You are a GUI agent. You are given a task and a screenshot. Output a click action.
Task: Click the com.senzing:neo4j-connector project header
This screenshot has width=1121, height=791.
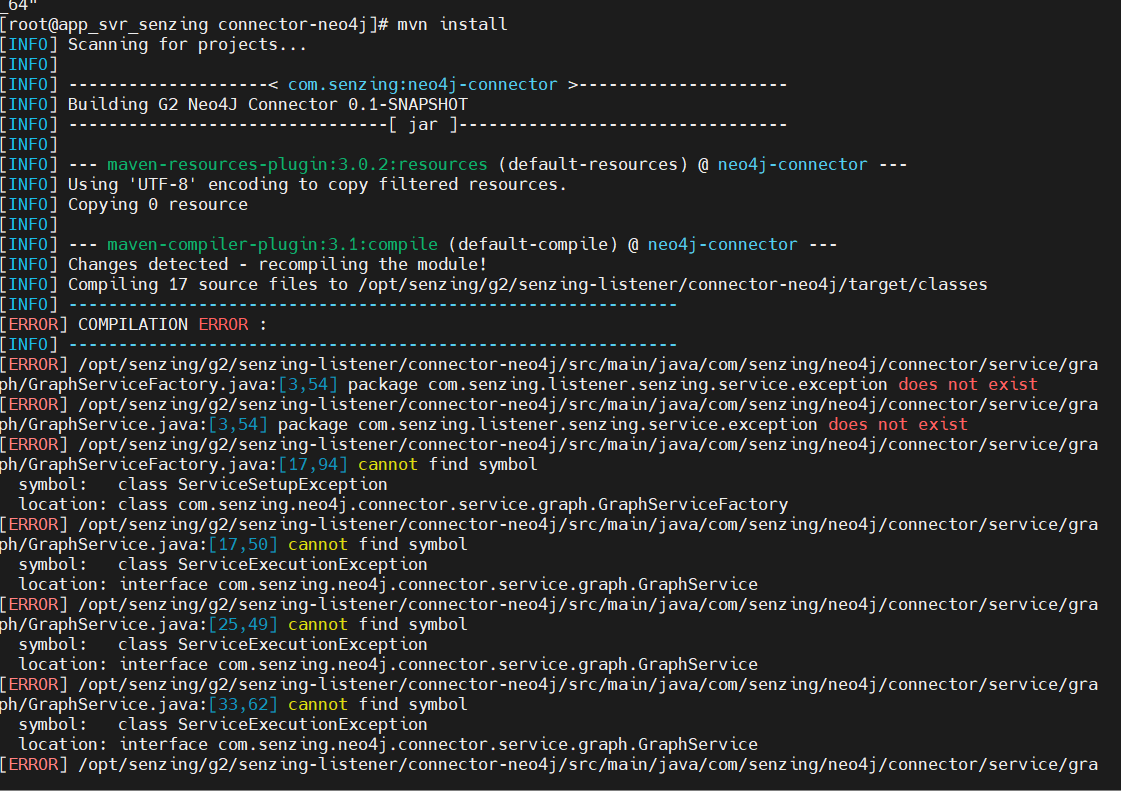pyautogui.click(x=421, y=84)
